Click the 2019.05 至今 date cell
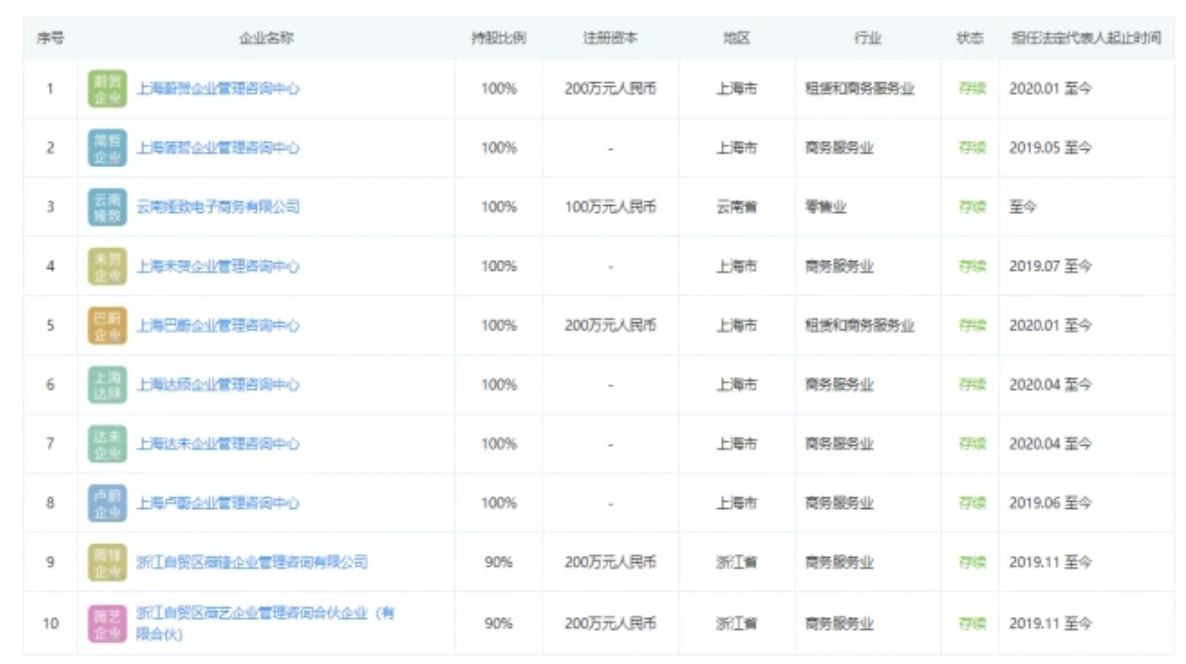1186x664 pixels. (1051, 147)
